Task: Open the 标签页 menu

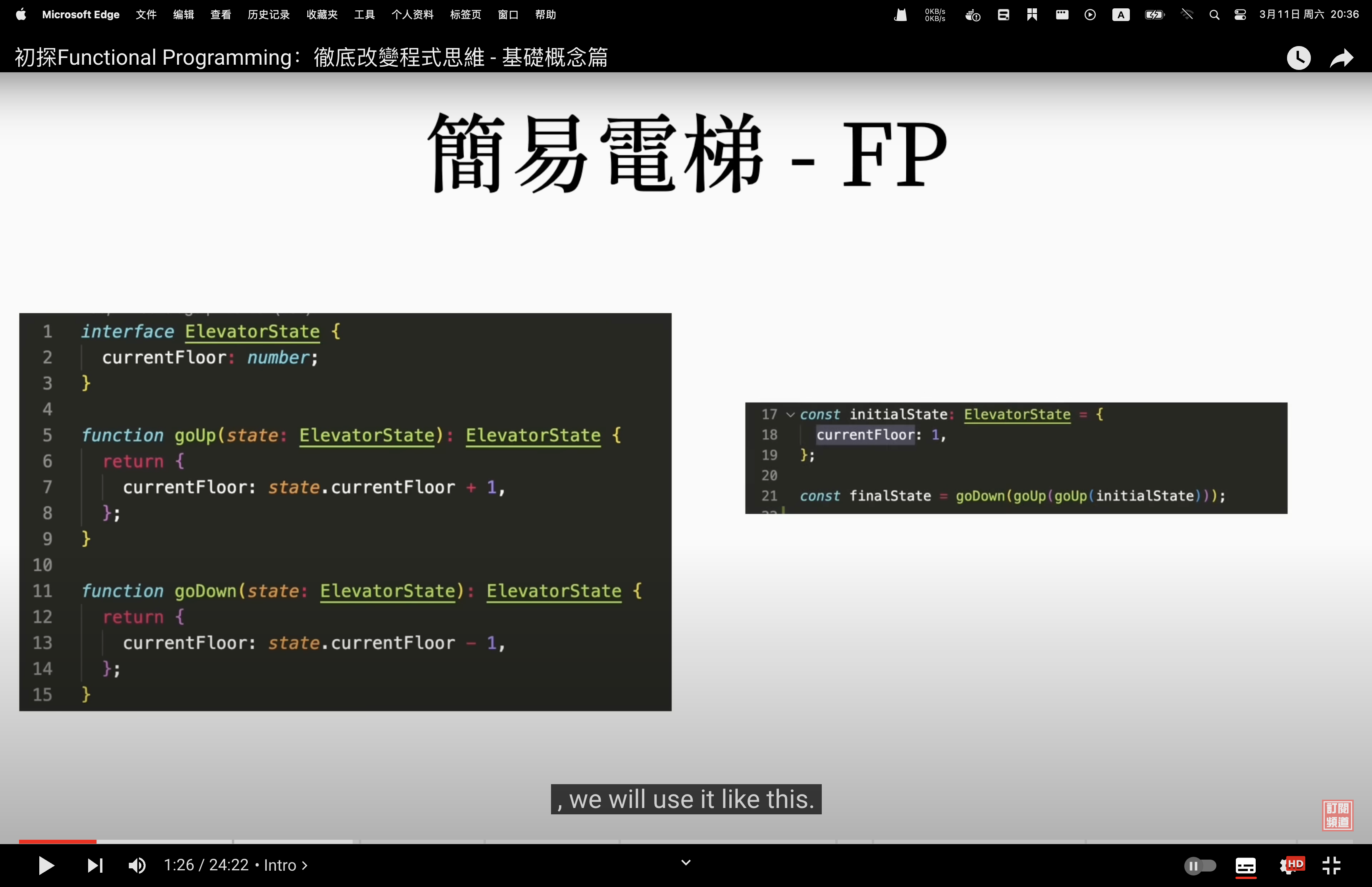Action: [x=466, y=14]
